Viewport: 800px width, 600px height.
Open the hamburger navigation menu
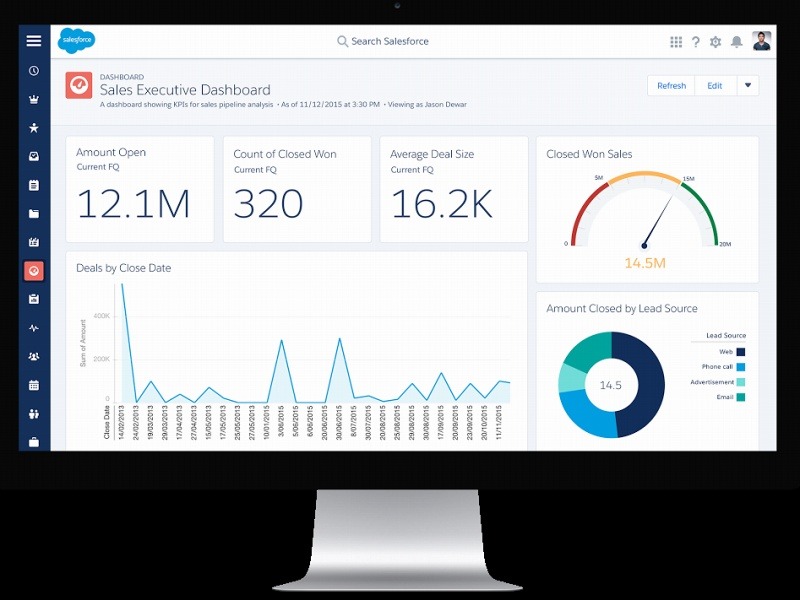point(34,41)
